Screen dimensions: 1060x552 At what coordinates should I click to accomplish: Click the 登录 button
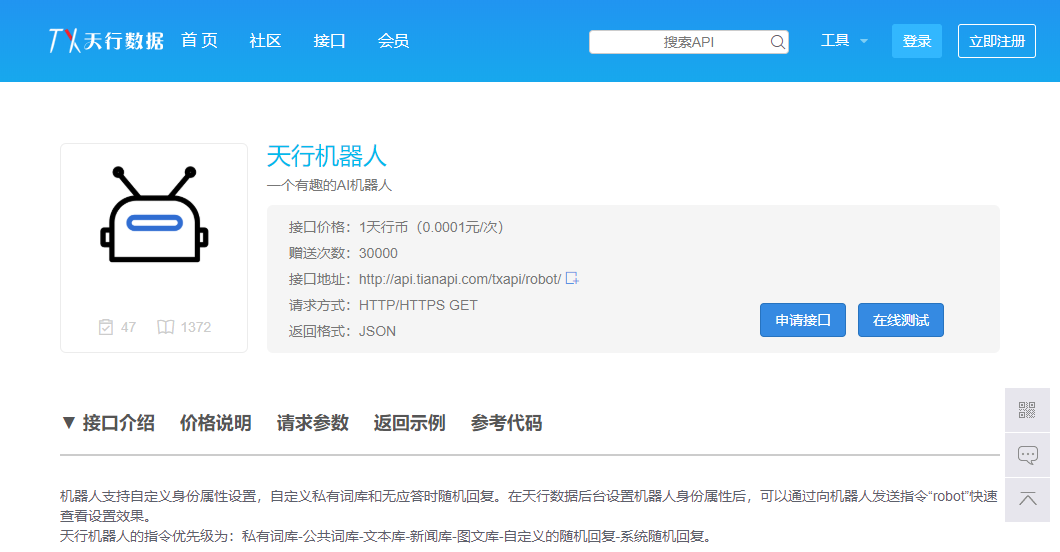pyautogui.click(x=917, y=41)
